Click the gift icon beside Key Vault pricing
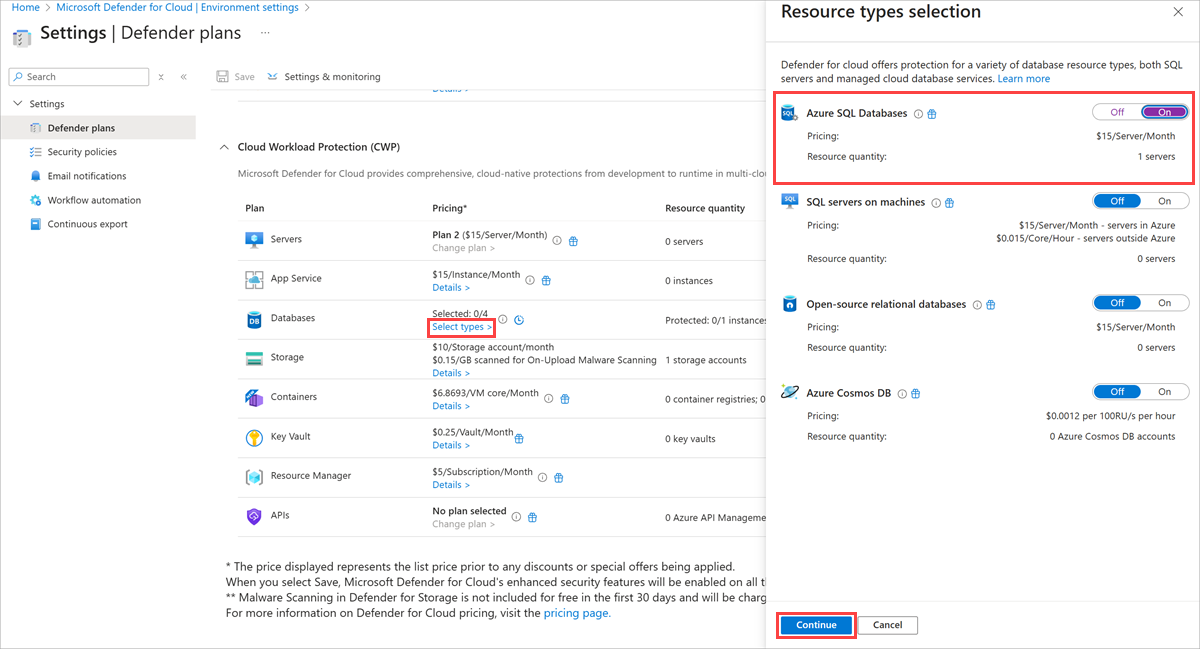This screenshot has width=1200, height=649. [520, 438]
